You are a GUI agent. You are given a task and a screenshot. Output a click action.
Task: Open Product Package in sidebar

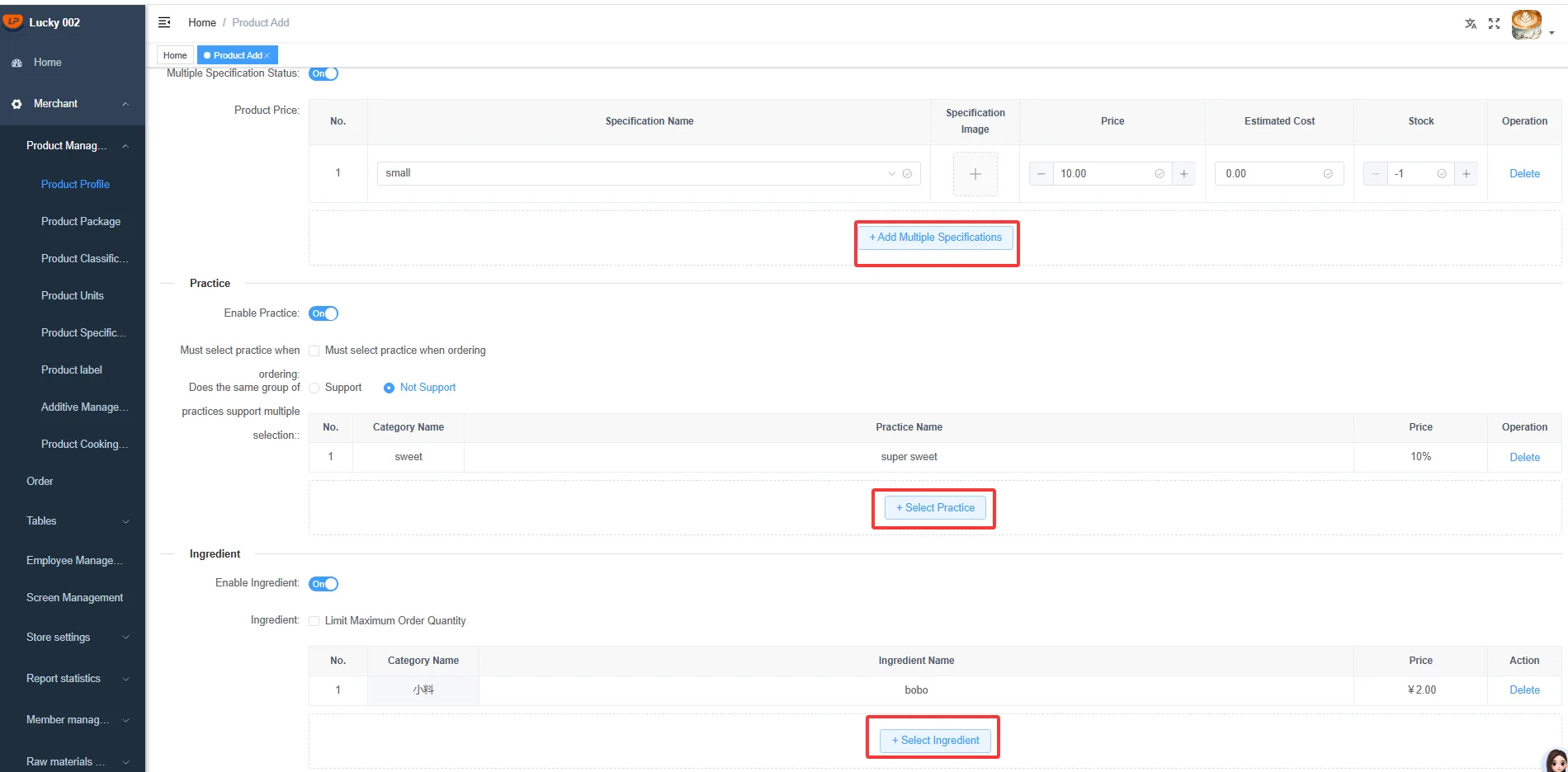click(x=81, y=221)
